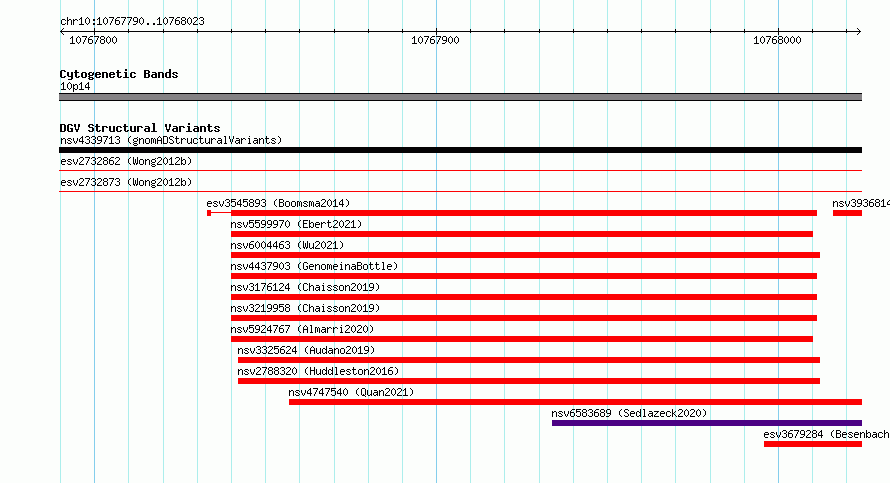Click the first esv2732862 (Wong2012b) label
The height and width of the screenshot is (483, 890).
coord(126,161)
